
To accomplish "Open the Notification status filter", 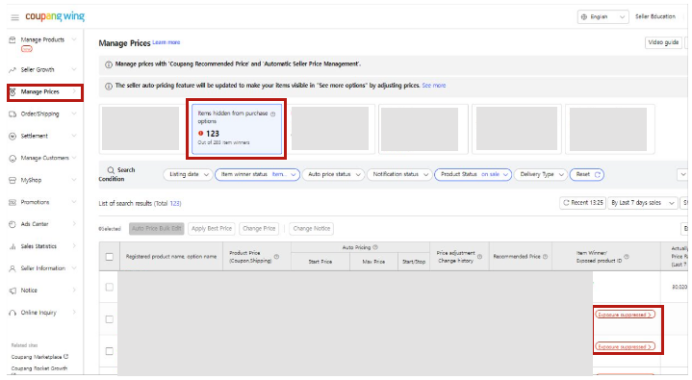I will (x=400, y=175).
